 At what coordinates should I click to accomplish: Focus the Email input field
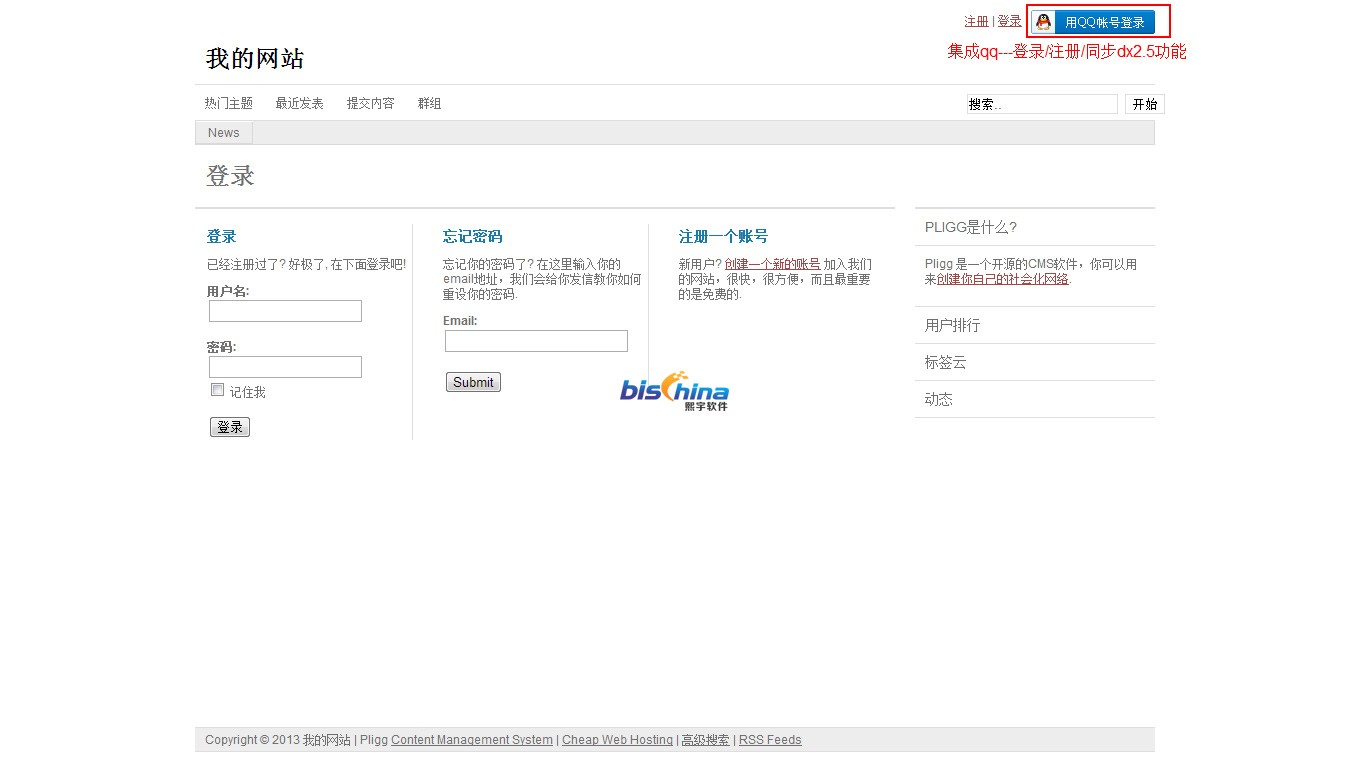[536, 341]
